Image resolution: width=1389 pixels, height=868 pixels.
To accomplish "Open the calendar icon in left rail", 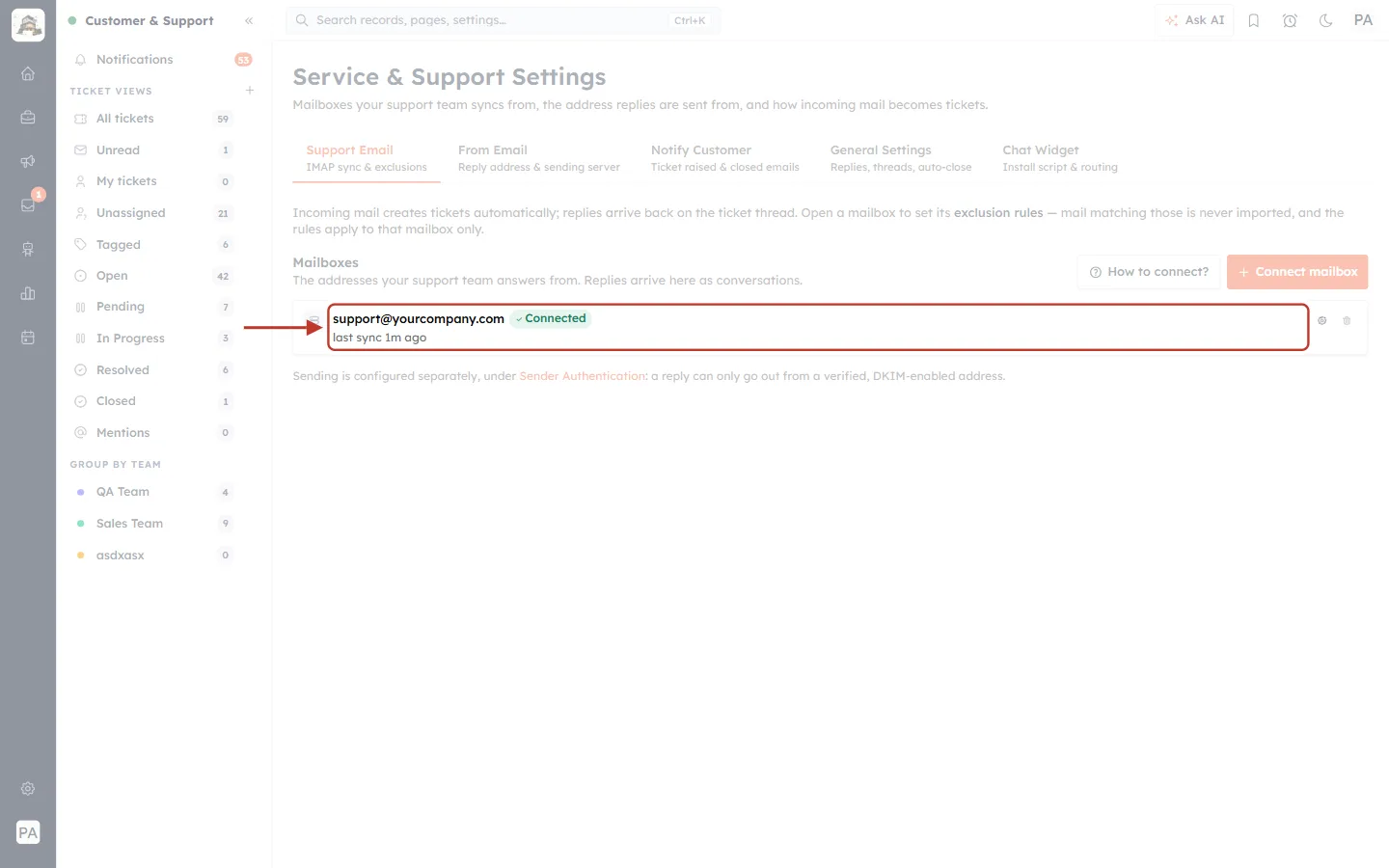I will click(28, 338).
